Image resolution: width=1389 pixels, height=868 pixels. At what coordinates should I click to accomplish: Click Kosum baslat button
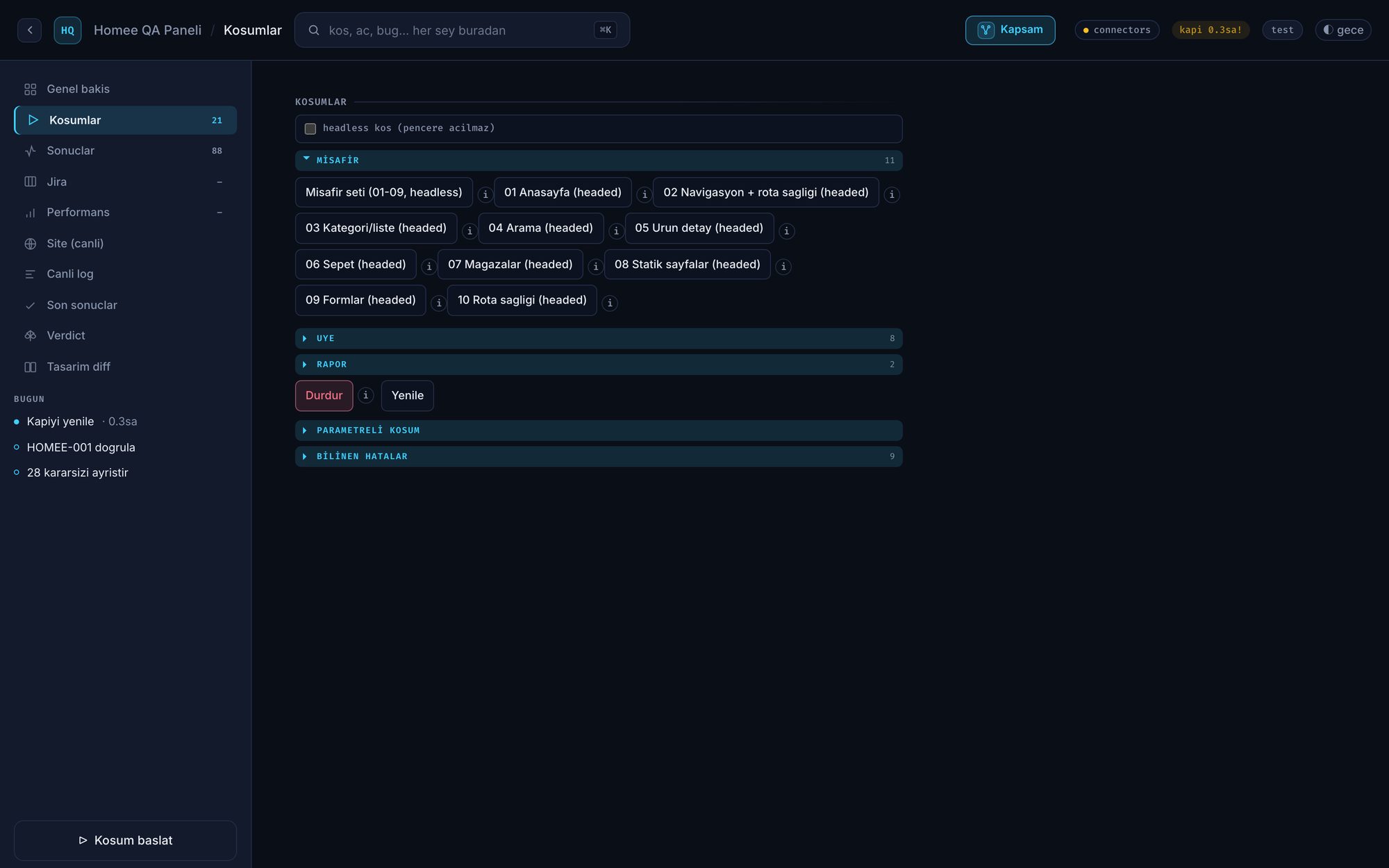coord(125,840)
